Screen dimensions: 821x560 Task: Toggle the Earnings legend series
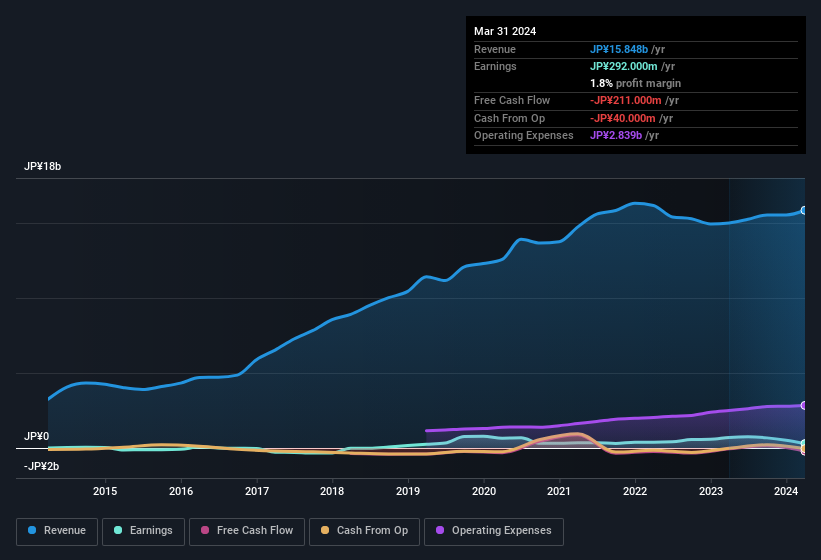point(143,531)
